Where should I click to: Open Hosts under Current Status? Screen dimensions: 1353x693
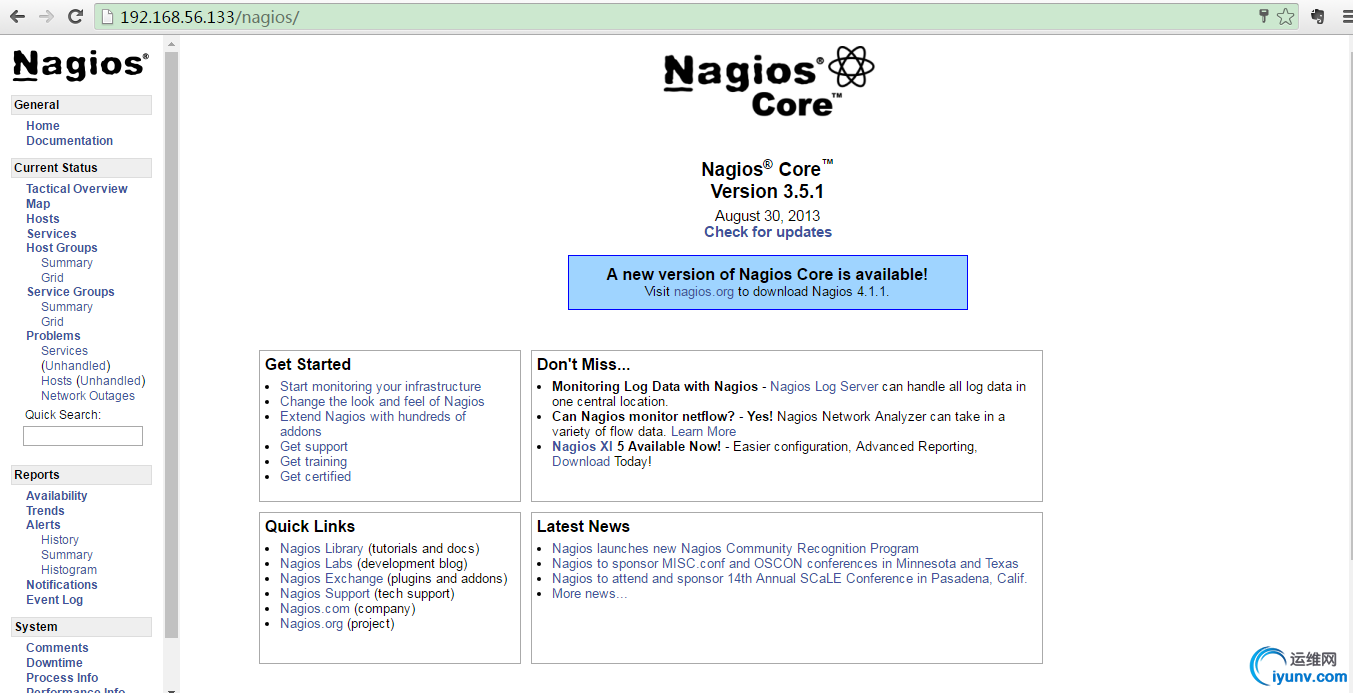click(43, 219)
